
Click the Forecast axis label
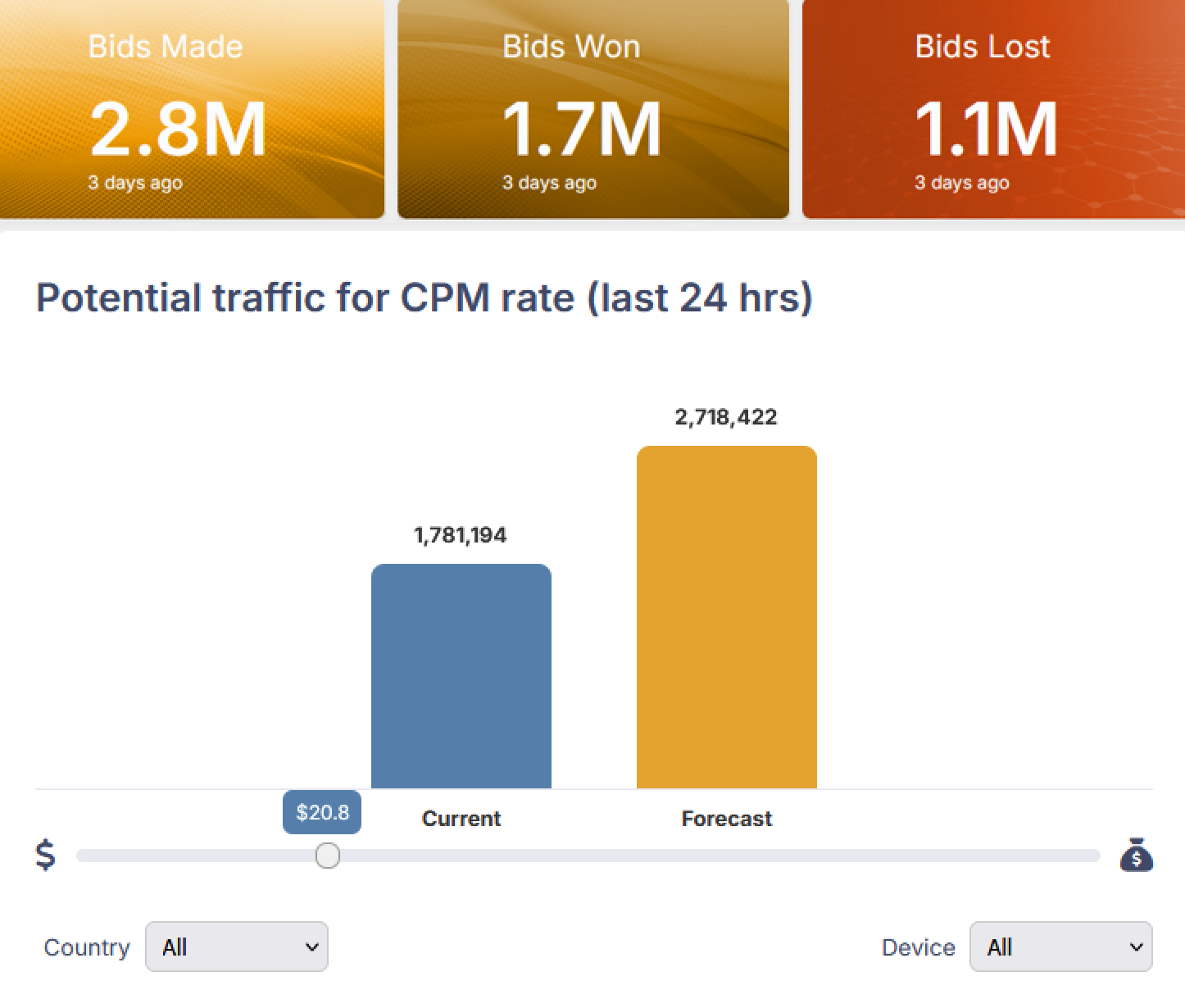click(x=727, y=819)
